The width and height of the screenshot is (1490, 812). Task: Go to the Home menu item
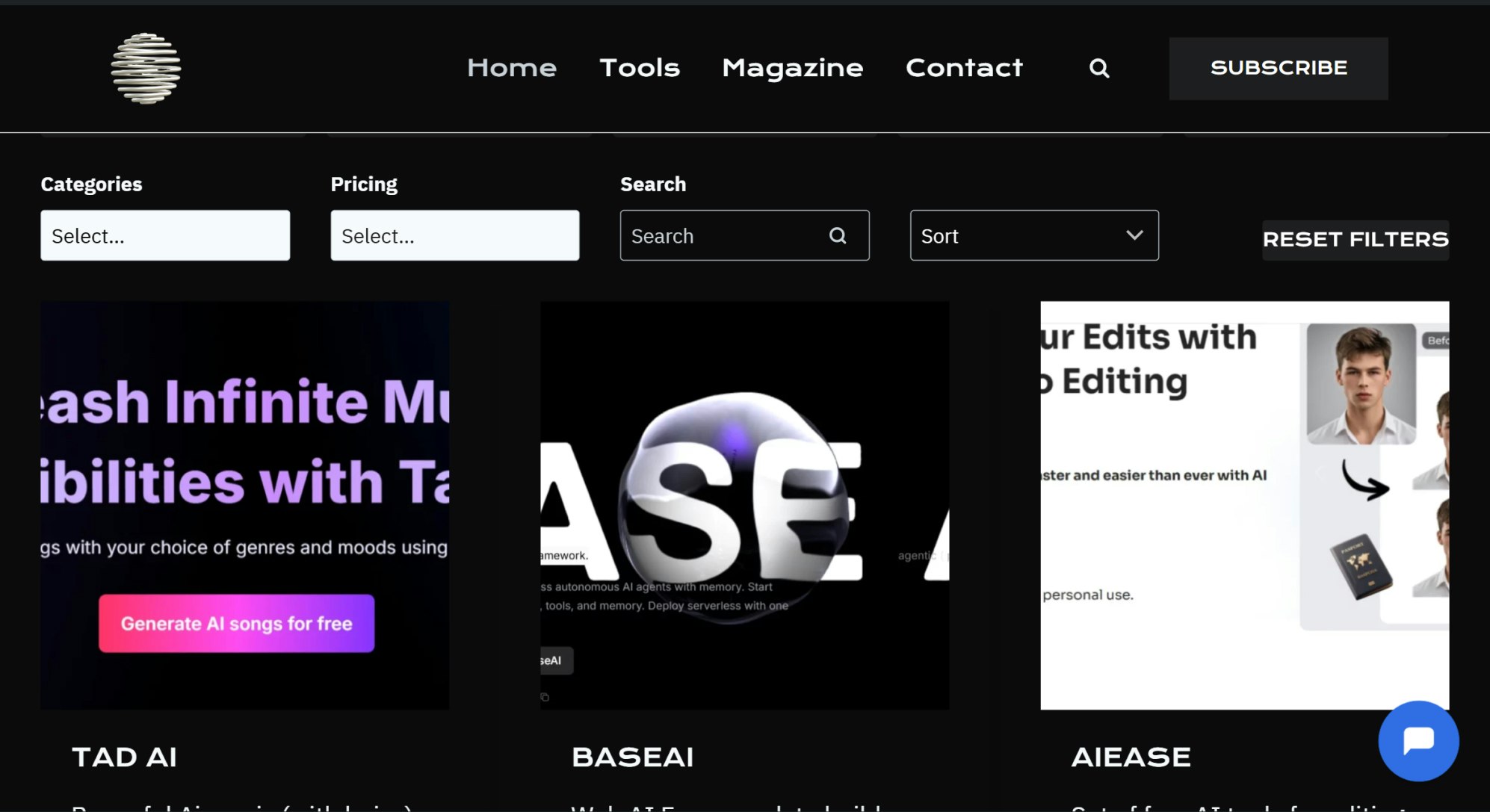pyautogui.click(x=512, y=68)
